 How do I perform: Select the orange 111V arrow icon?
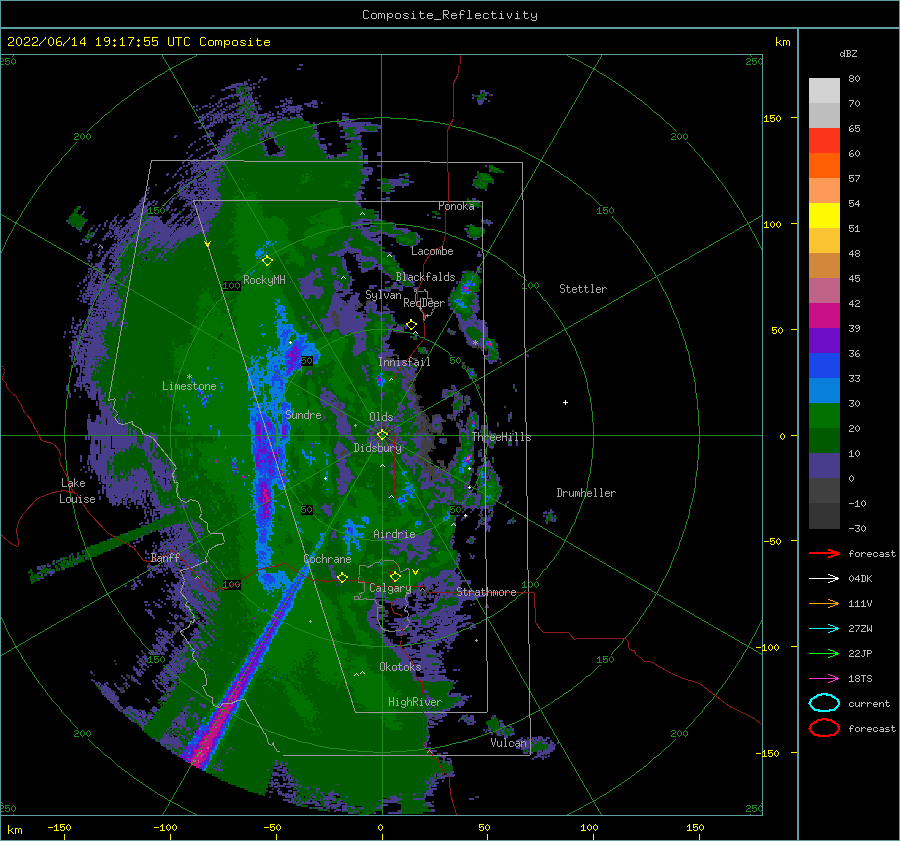pos(824,603)
